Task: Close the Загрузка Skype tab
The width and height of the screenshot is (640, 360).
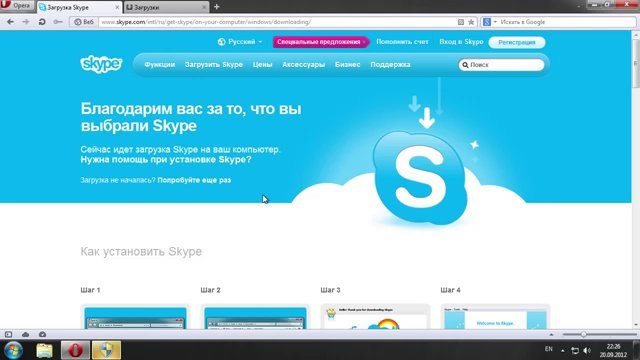Action: 117,7
